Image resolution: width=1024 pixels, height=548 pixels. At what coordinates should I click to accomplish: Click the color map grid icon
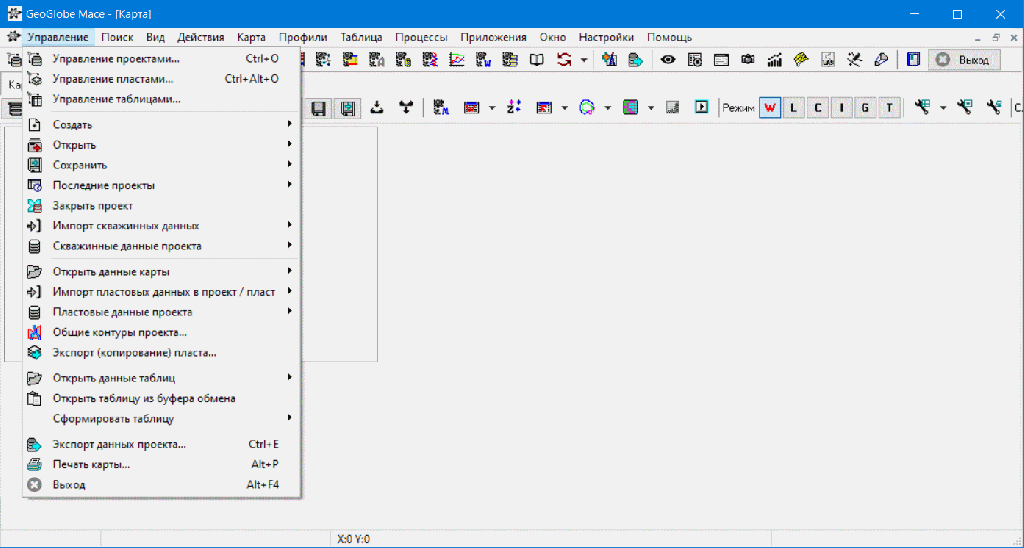click(630, 108)
